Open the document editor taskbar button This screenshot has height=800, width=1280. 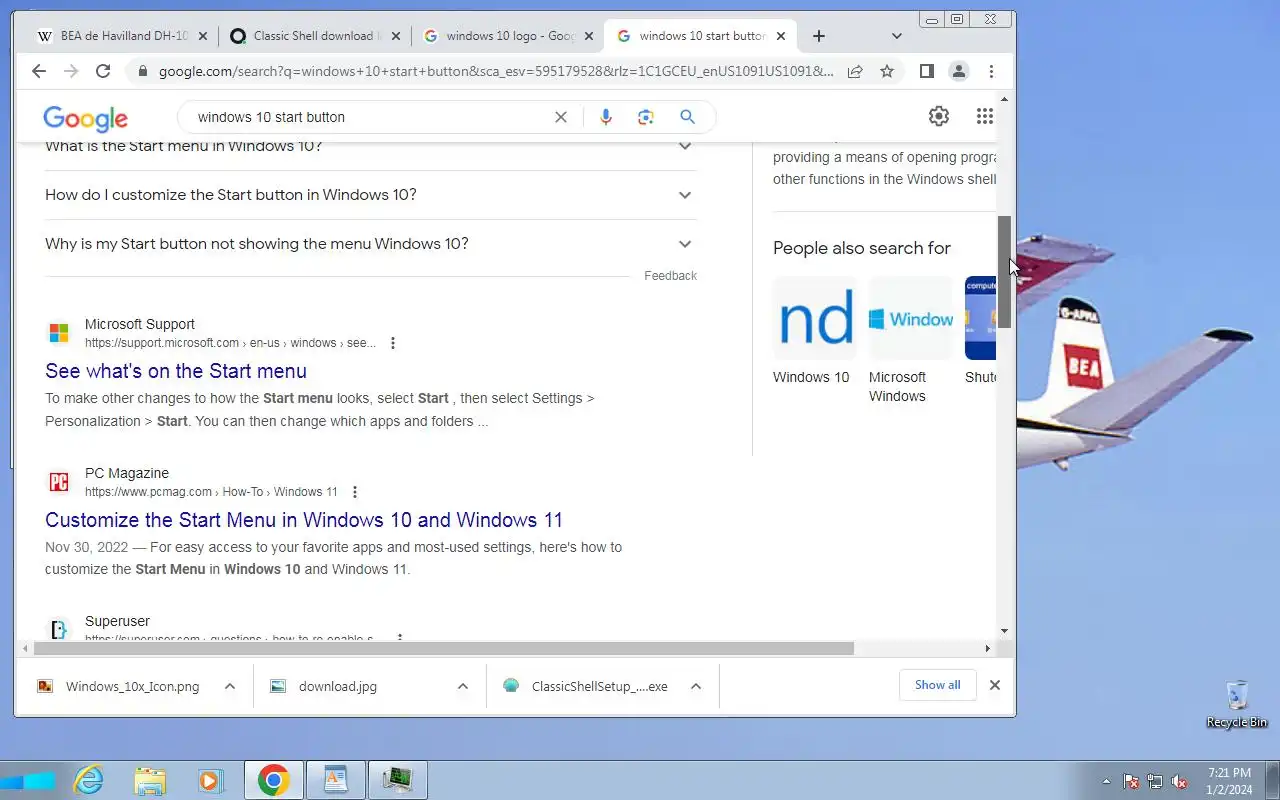click(335, 780)
